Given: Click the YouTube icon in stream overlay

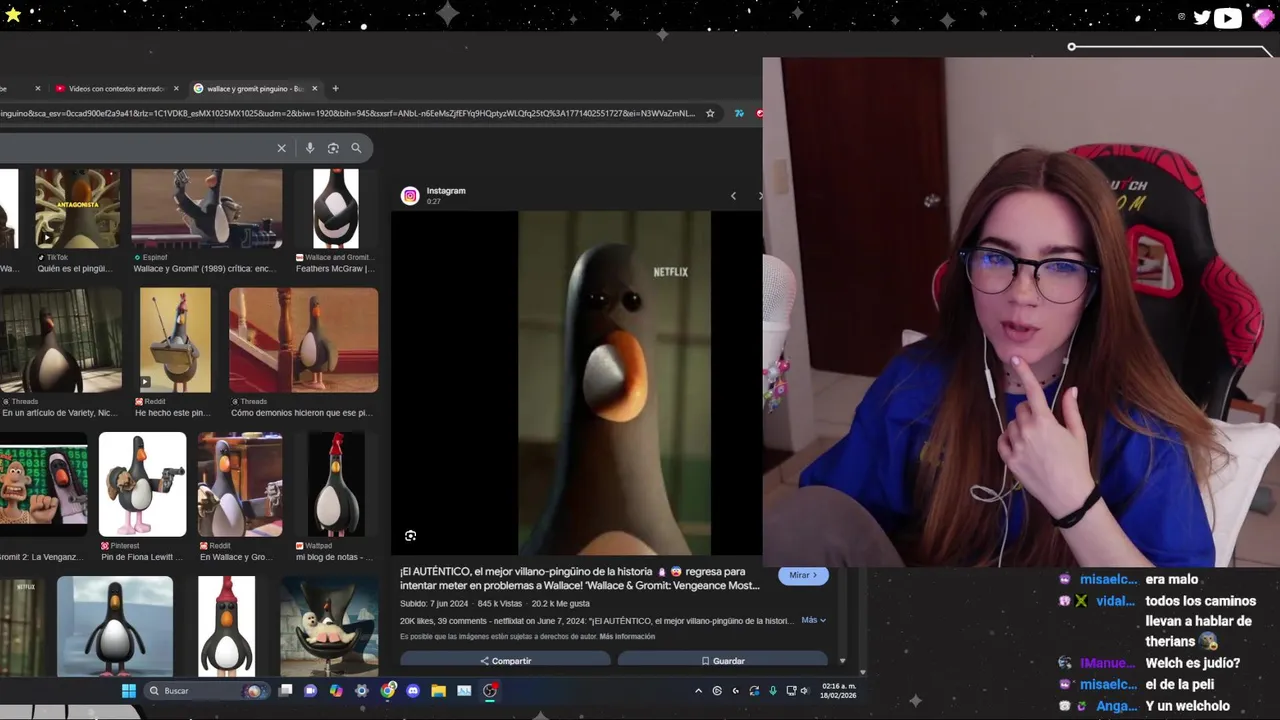Looking at the screenshot, I should click(x=1228, y=17).
